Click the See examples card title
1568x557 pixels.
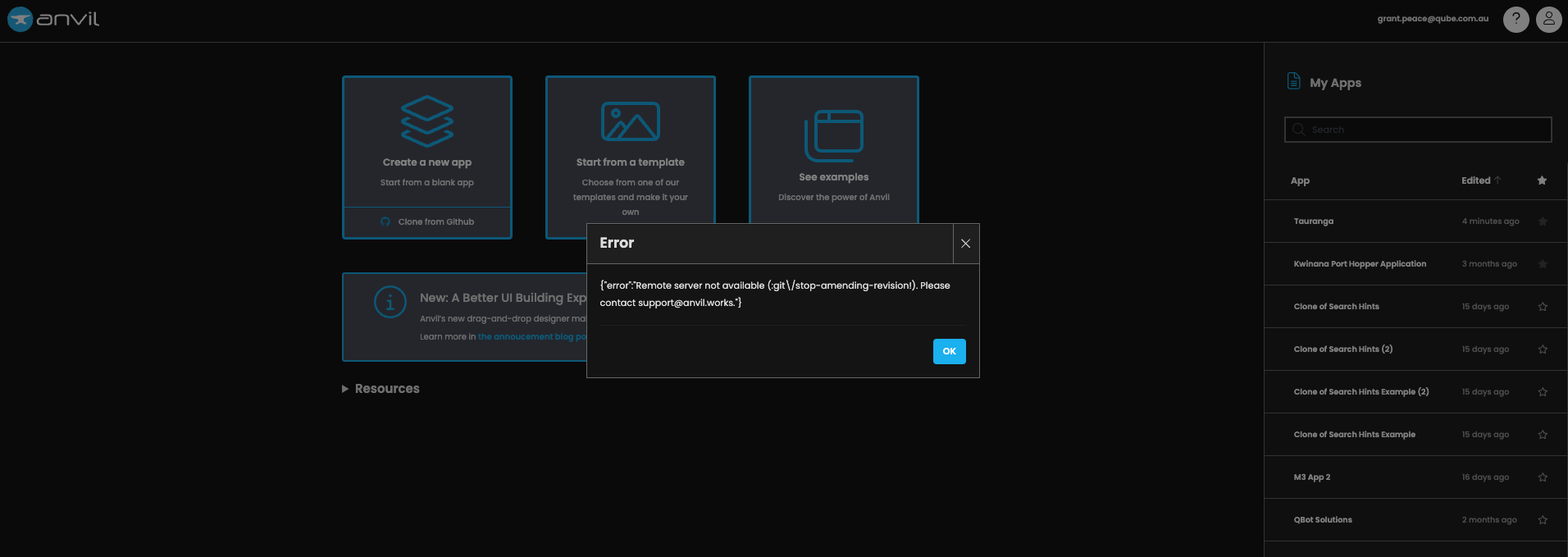[834, 177]
